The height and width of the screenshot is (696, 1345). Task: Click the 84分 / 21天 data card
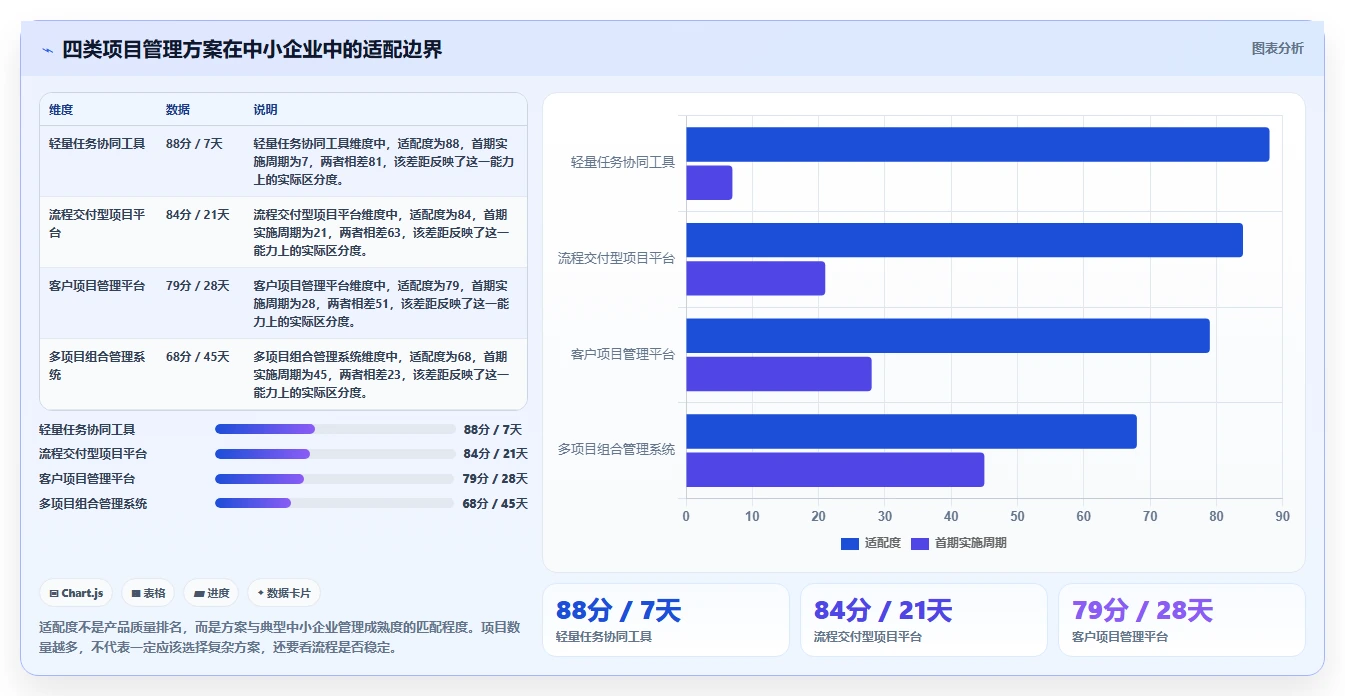[924, 620]
